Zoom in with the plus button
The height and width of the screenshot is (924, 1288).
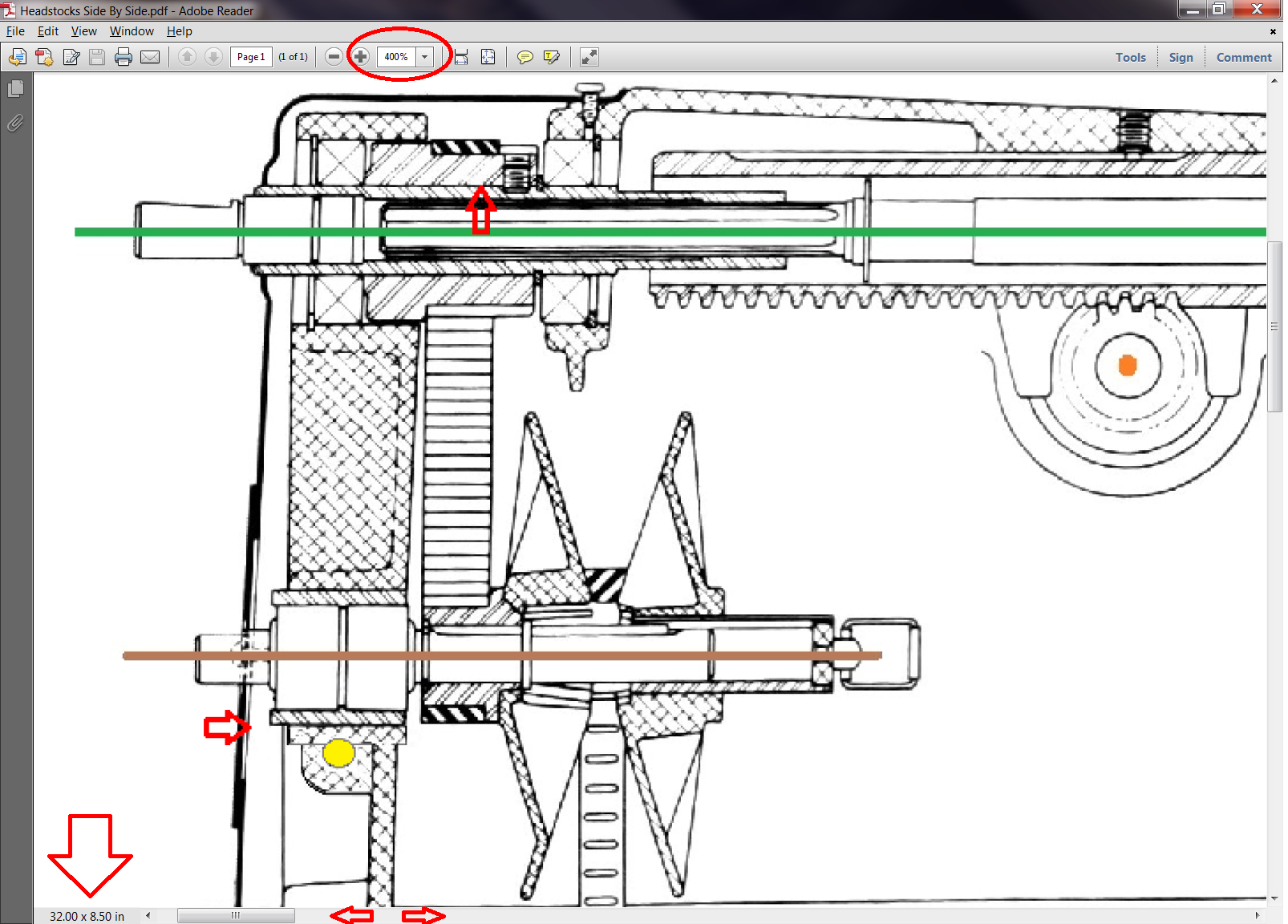click(361, 57)
